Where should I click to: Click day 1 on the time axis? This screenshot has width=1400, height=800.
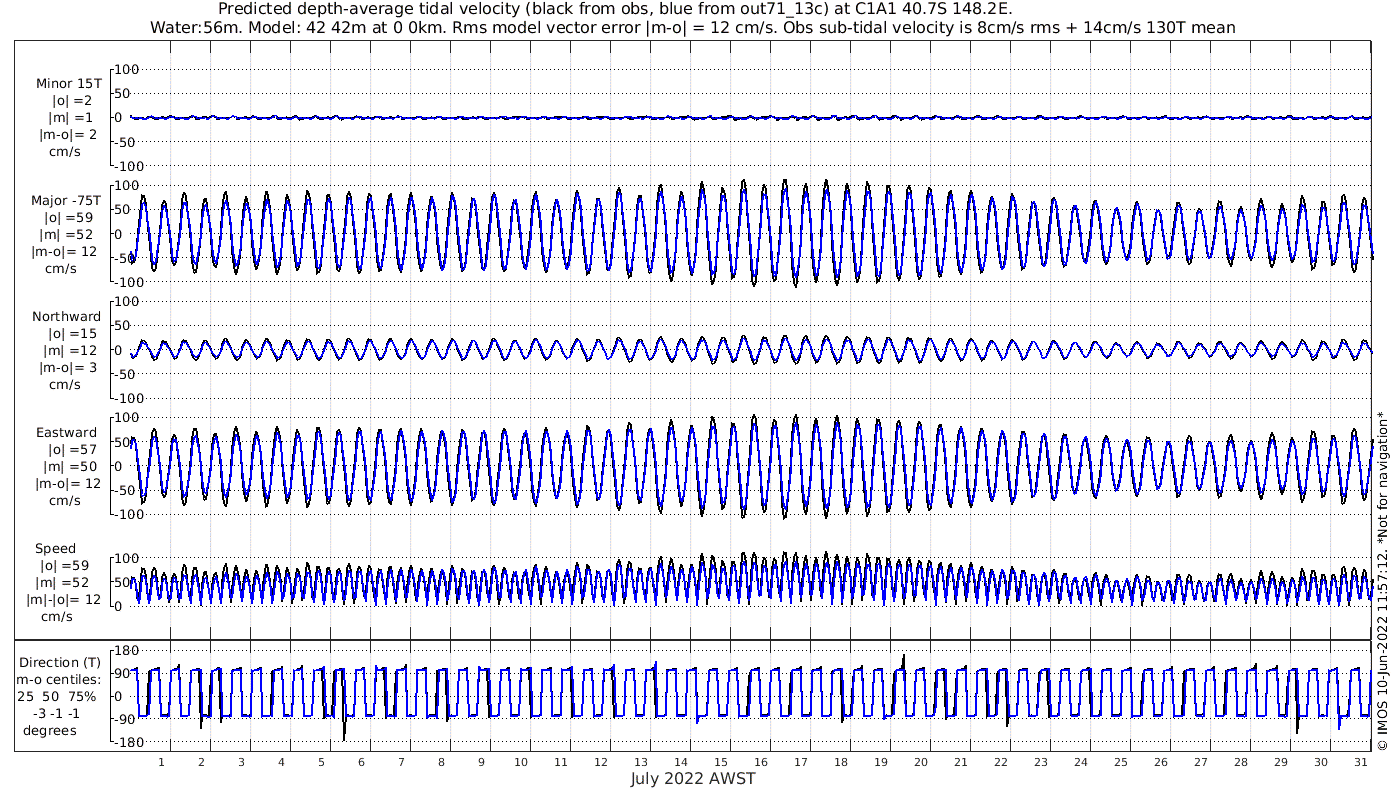coord(161,762)
